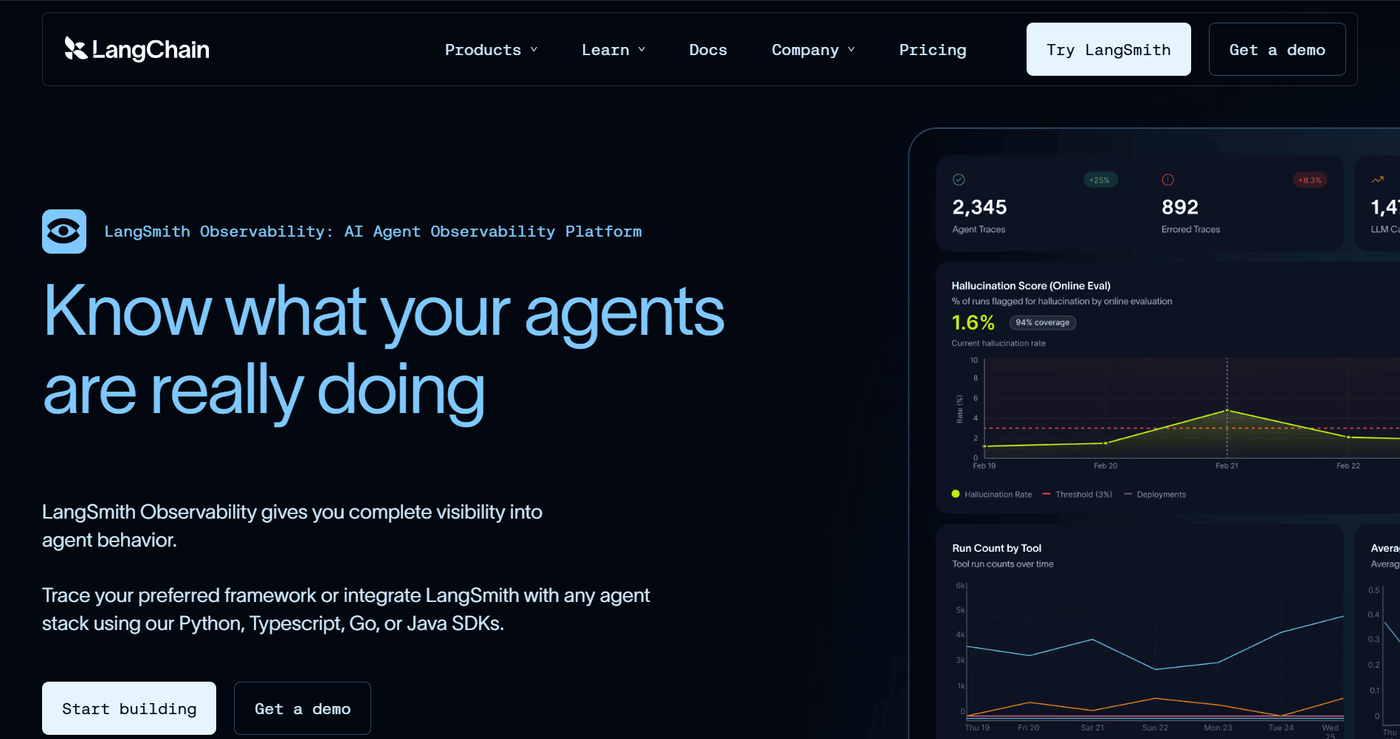Open the Pricing page
Image resolution: width=1400 pixels, height=739 pixels.
[x=932, y=50]
